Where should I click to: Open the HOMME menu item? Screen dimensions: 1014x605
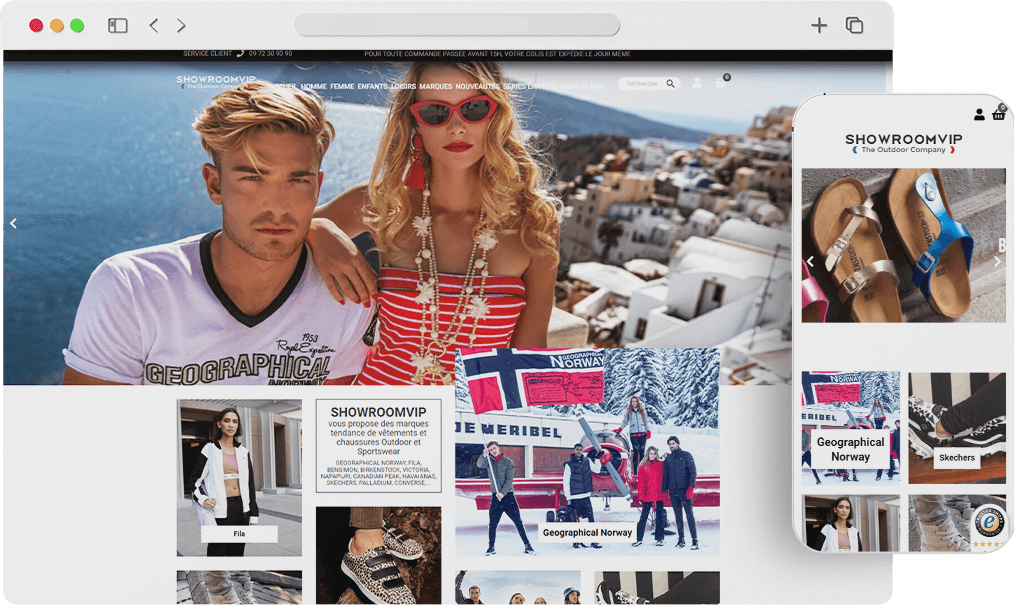313,87
